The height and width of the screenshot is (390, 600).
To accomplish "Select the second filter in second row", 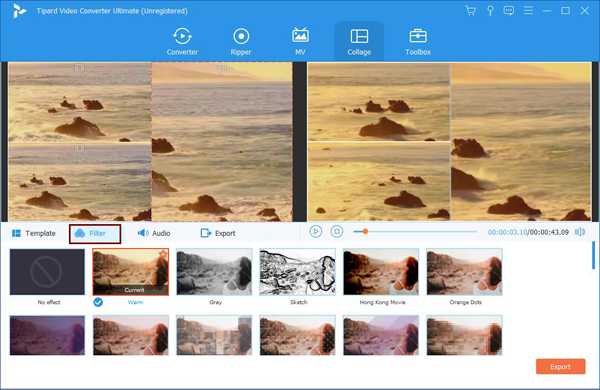I will point(130,335).
